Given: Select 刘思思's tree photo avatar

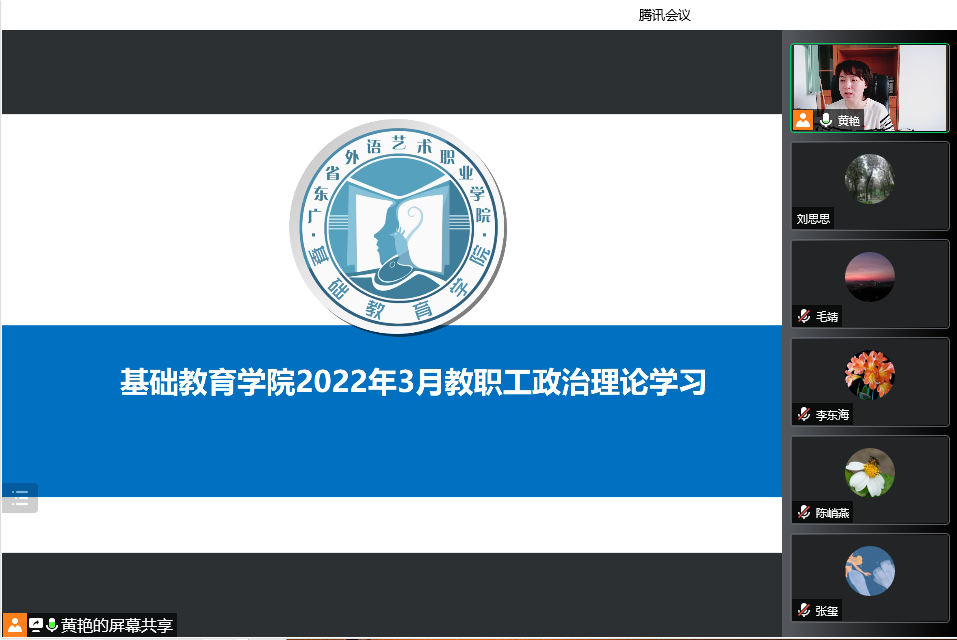Looking at the screenshot, I should 870,179.
